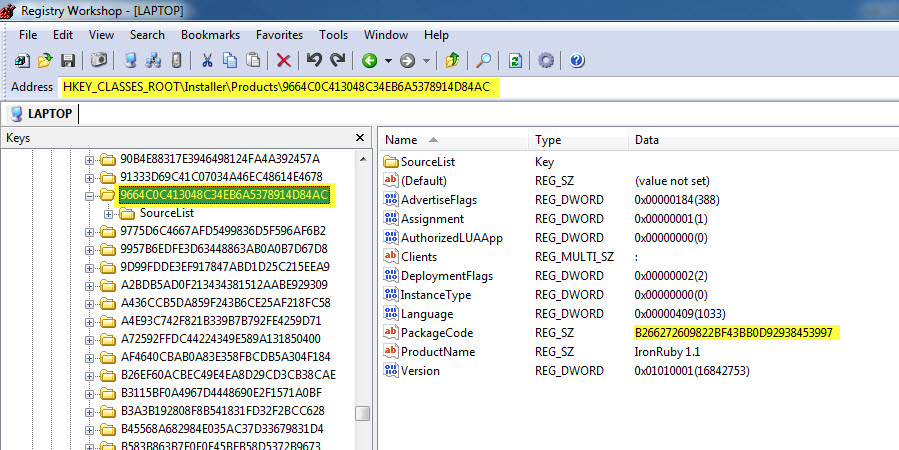This screenshot has height=450, width=899.
Task: Expand the SourceList subkey in tree
Action: pyautogui.click(x=108, y=214)
